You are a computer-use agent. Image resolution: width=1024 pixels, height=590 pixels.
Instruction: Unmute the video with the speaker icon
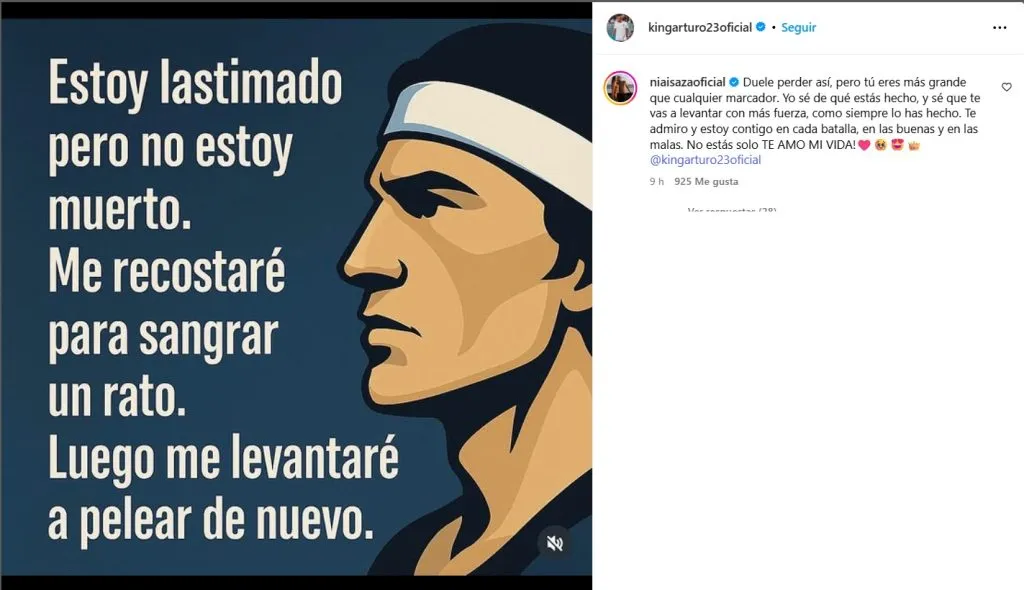(x=554, y=543)
